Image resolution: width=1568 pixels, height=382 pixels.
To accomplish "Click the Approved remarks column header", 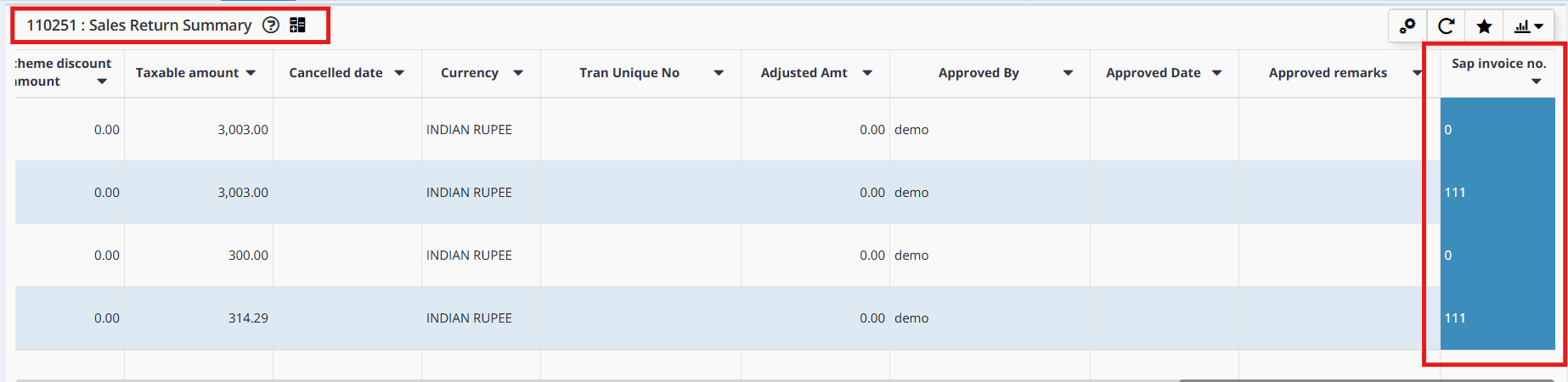I will coord(1328,73).
